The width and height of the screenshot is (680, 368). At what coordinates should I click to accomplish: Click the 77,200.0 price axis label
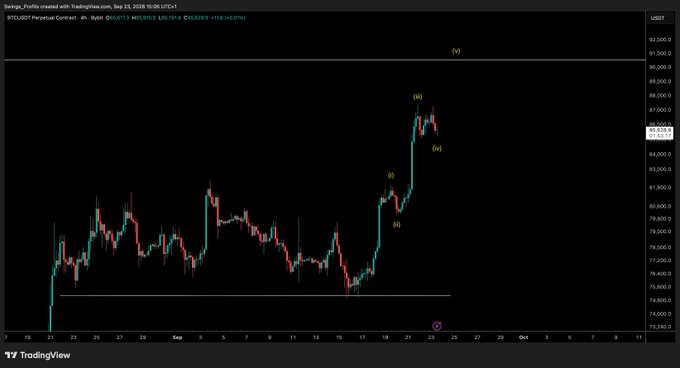(x=660, y=261)
